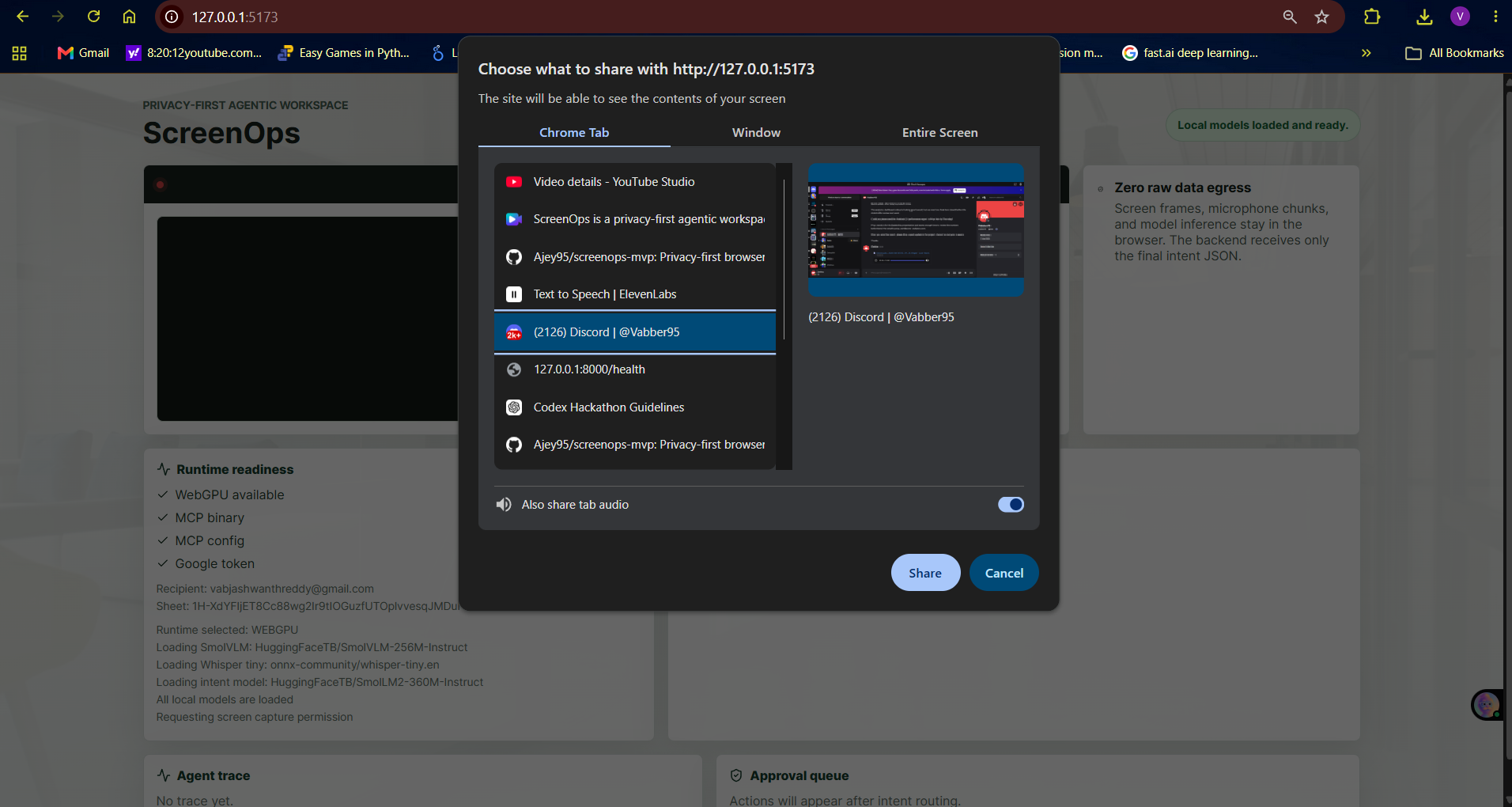The width and height of the screenshot is (1512, 807).
Task: Select 127.0.0.1:8000/health entry
Action: click(x=634, y=369)
